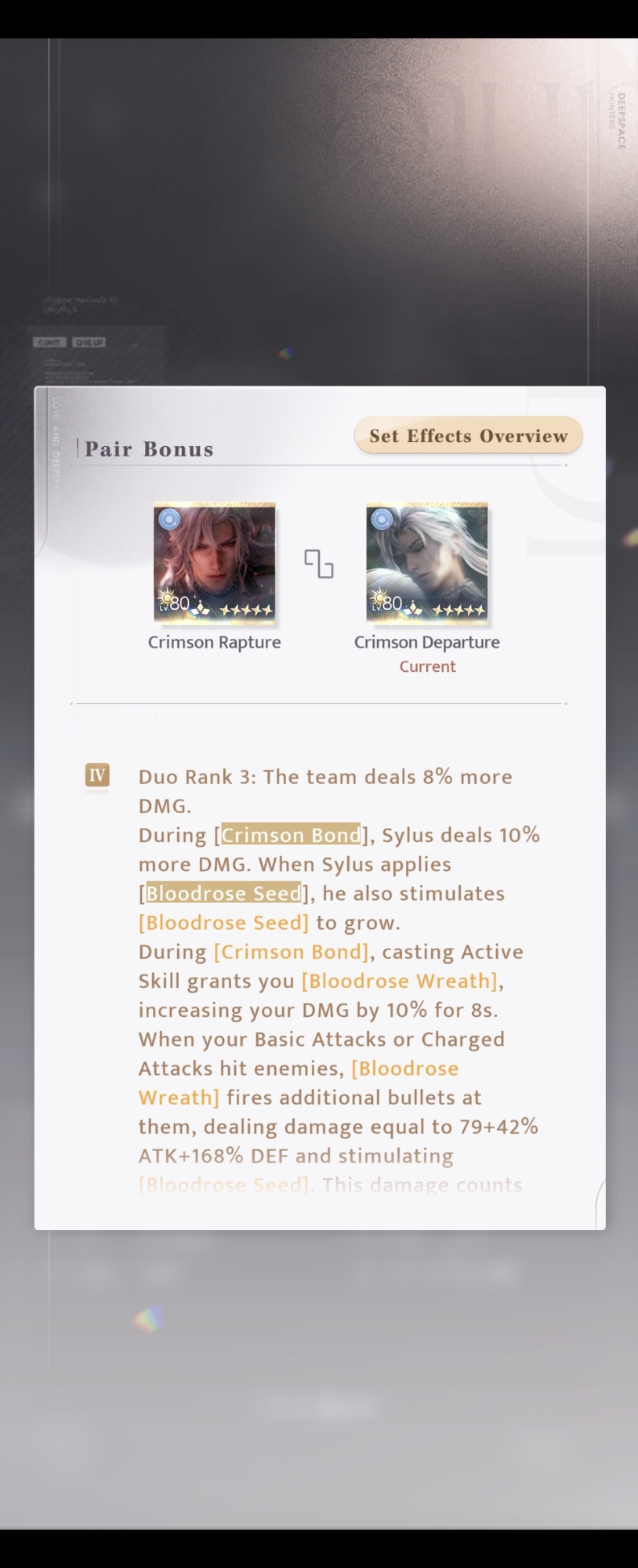Tap the highlighted Bloodrose Seed keyword
The width and height of the screenshot is (638, 1568).
[223, 892]
